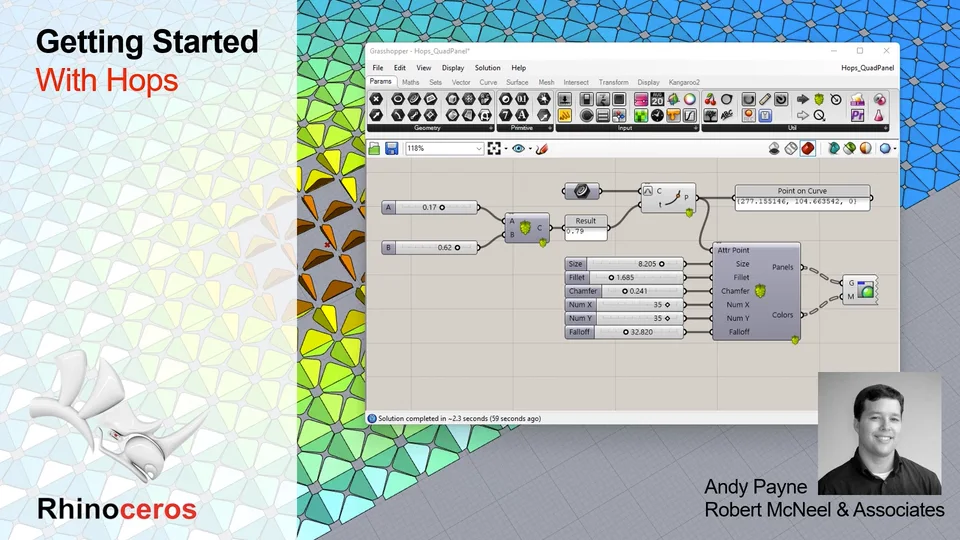The width and height of the screenshot is (960, 540).
Task: Expand the Input panel group
Action: point(695,128)
